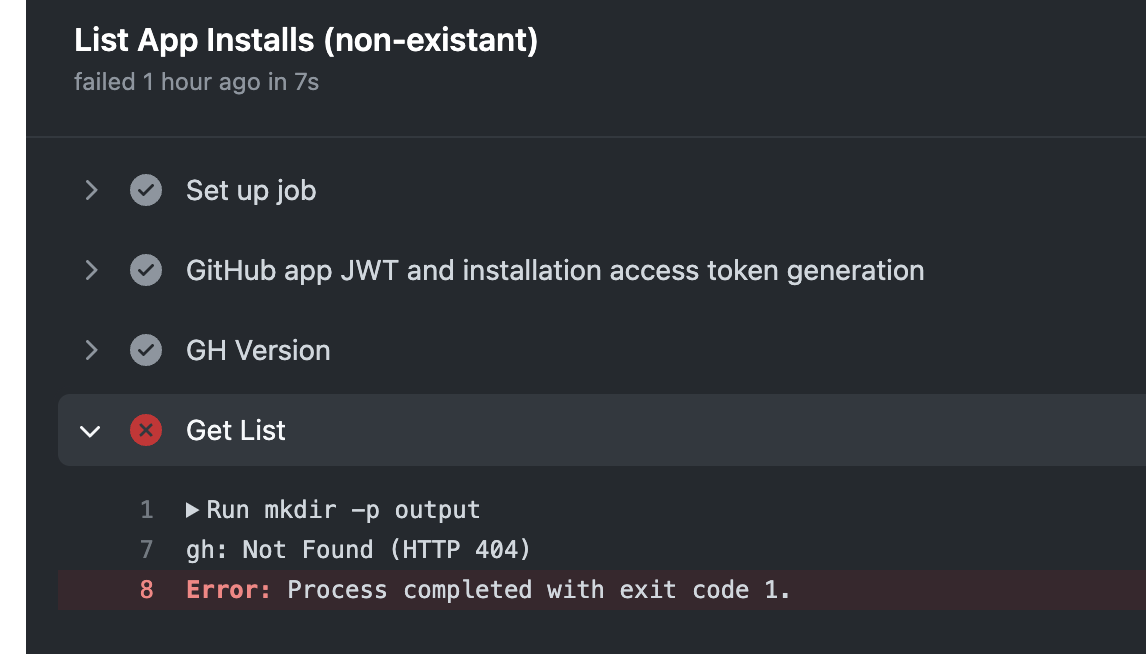This screenshot has height=654, width=1146.
Task: Collapse the Get List step chevron
Action: (x=91, y=431)
